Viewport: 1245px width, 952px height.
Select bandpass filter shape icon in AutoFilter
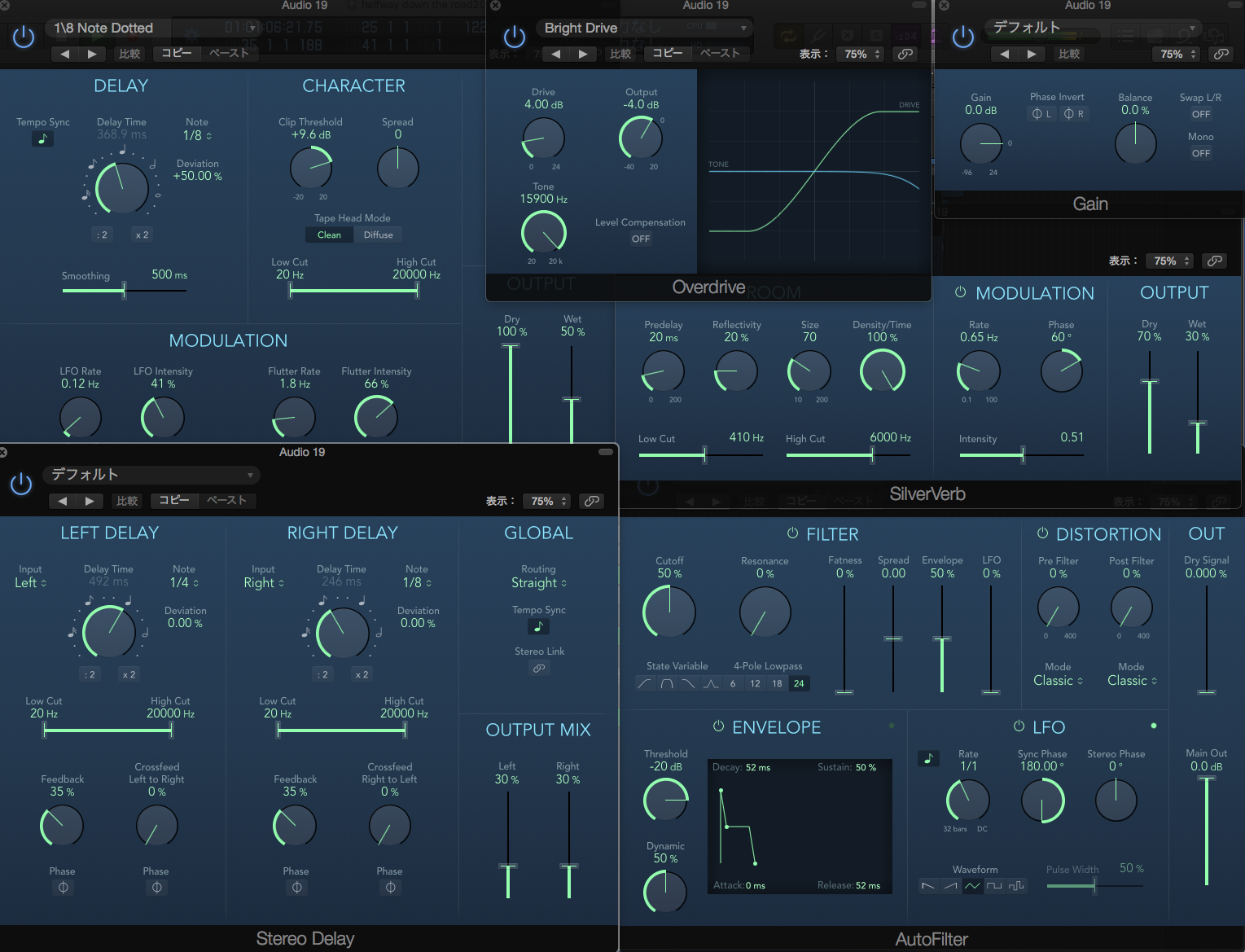coord(667,683)
